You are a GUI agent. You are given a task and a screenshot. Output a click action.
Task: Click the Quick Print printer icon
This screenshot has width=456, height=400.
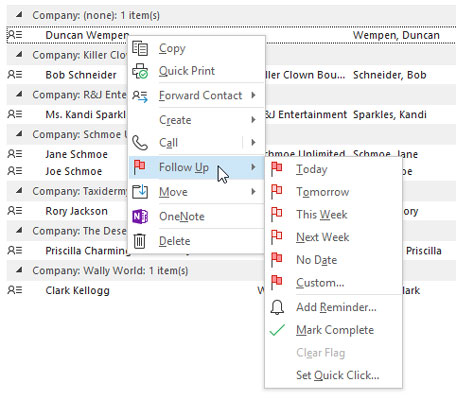[140, 71]
